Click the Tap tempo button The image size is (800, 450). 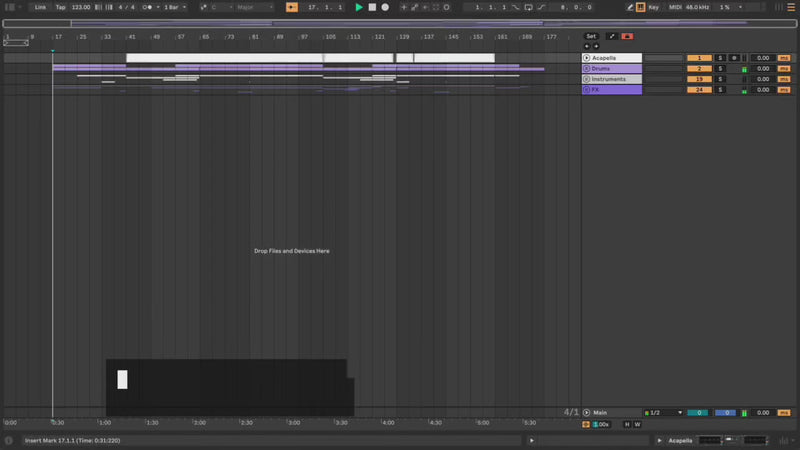click(x=60, y=7)
